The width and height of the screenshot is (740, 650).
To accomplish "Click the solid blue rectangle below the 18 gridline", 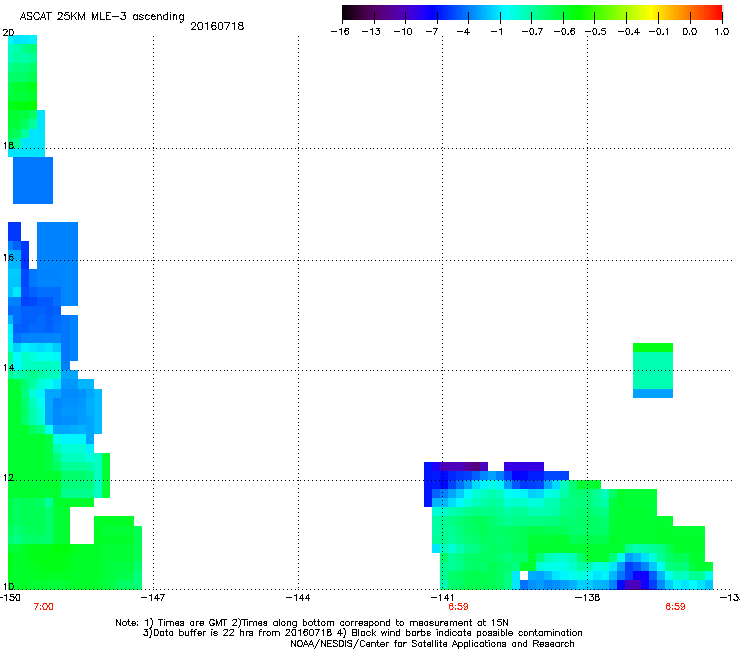I will point(33,180).
